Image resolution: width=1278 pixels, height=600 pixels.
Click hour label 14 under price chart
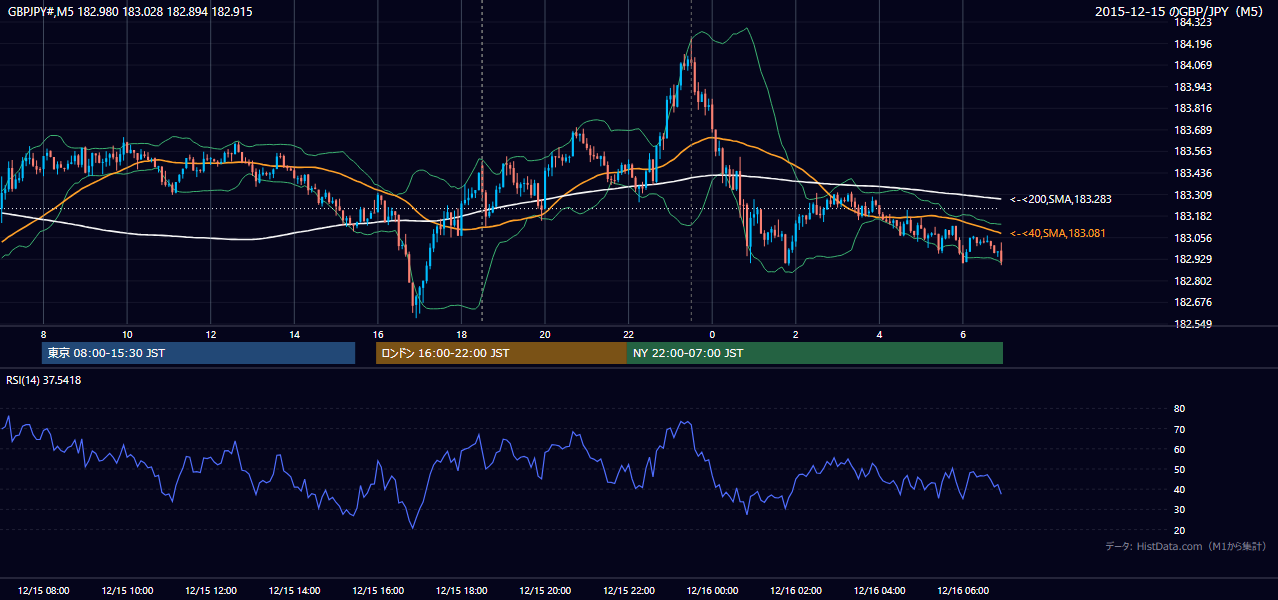coord(294,334)
